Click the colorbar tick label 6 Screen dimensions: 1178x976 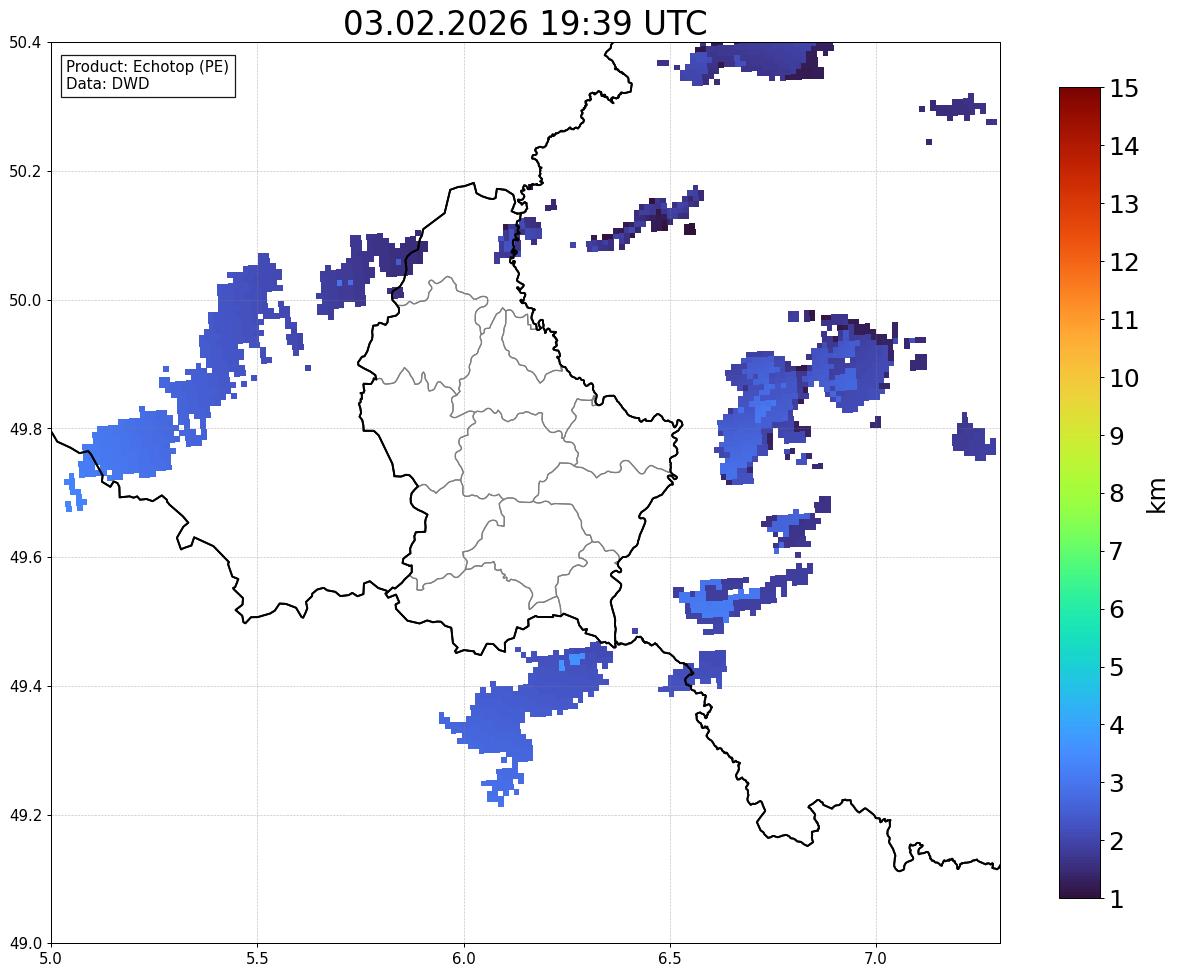1116,609
